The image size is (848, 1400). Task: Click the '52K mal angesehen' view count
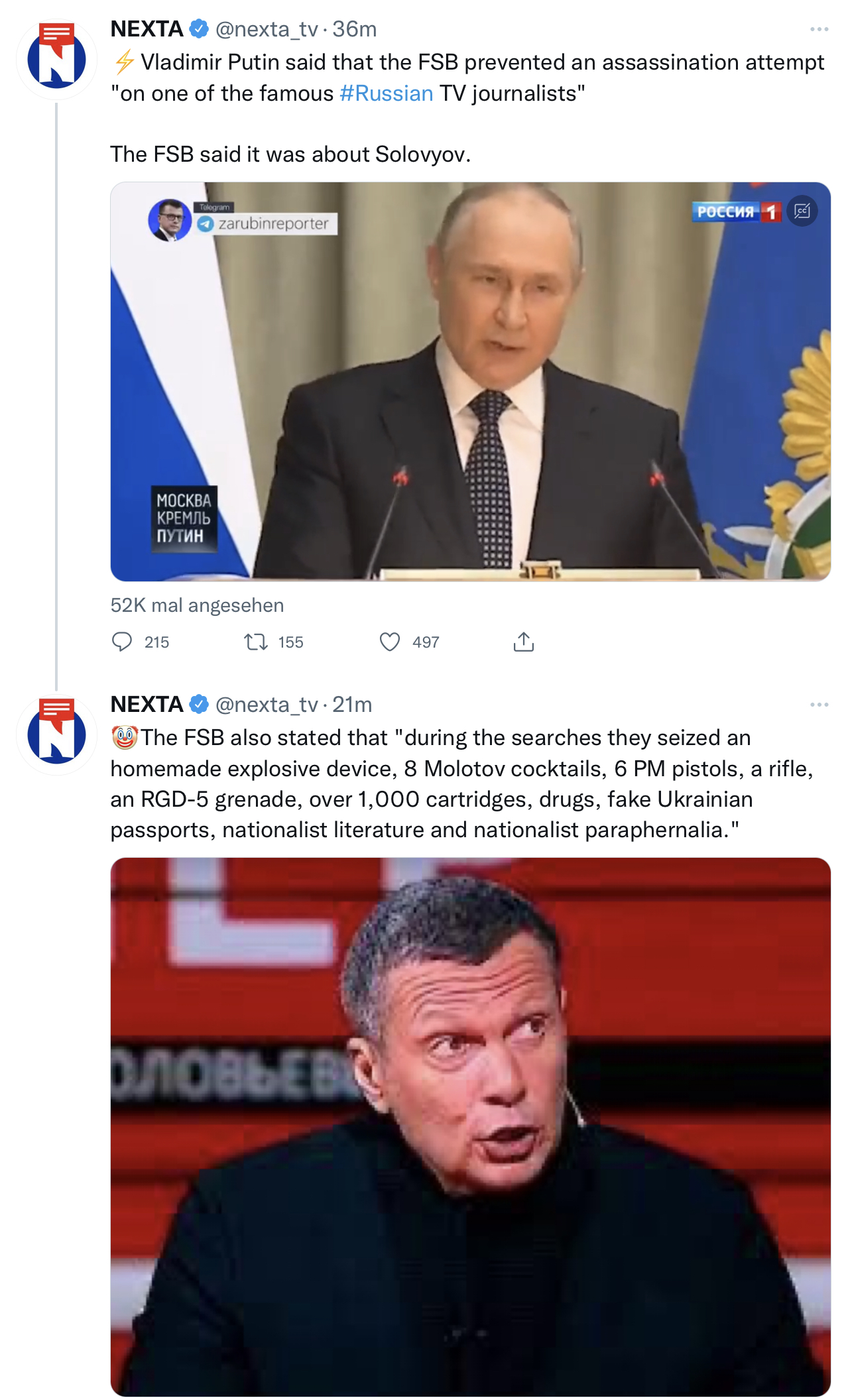pos(197,605)
